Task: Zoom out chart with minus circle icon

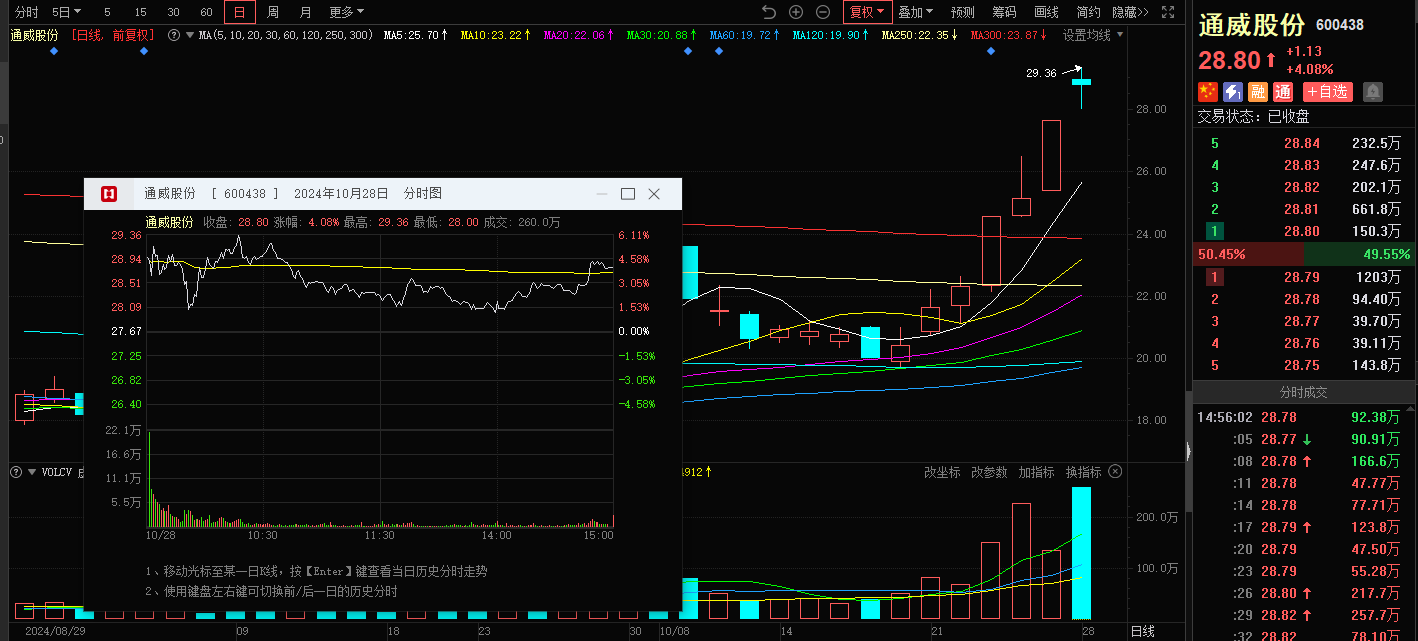Action: [823, 12]
